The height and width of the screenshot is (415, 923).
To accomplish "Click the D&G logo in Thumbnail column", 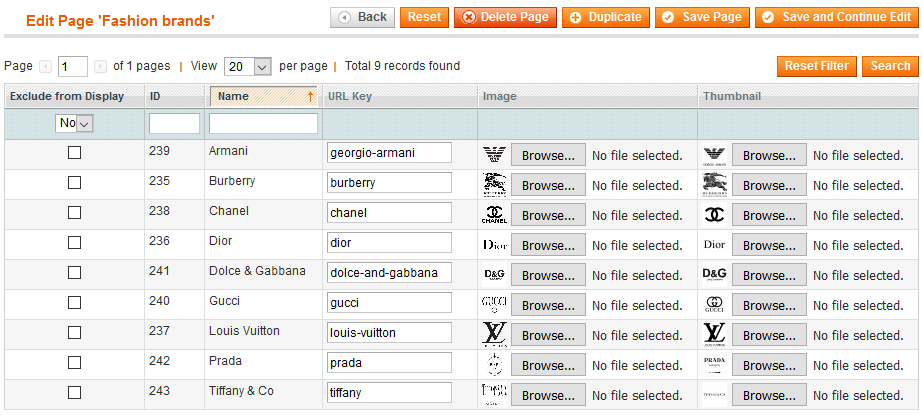I will point(715,275).
